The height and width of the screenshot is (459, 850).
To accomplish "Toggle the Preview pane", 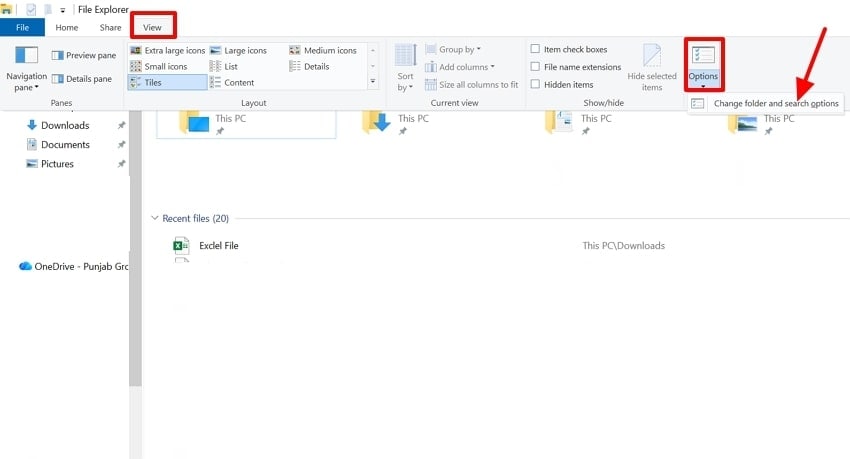I will tap(83, 55).
